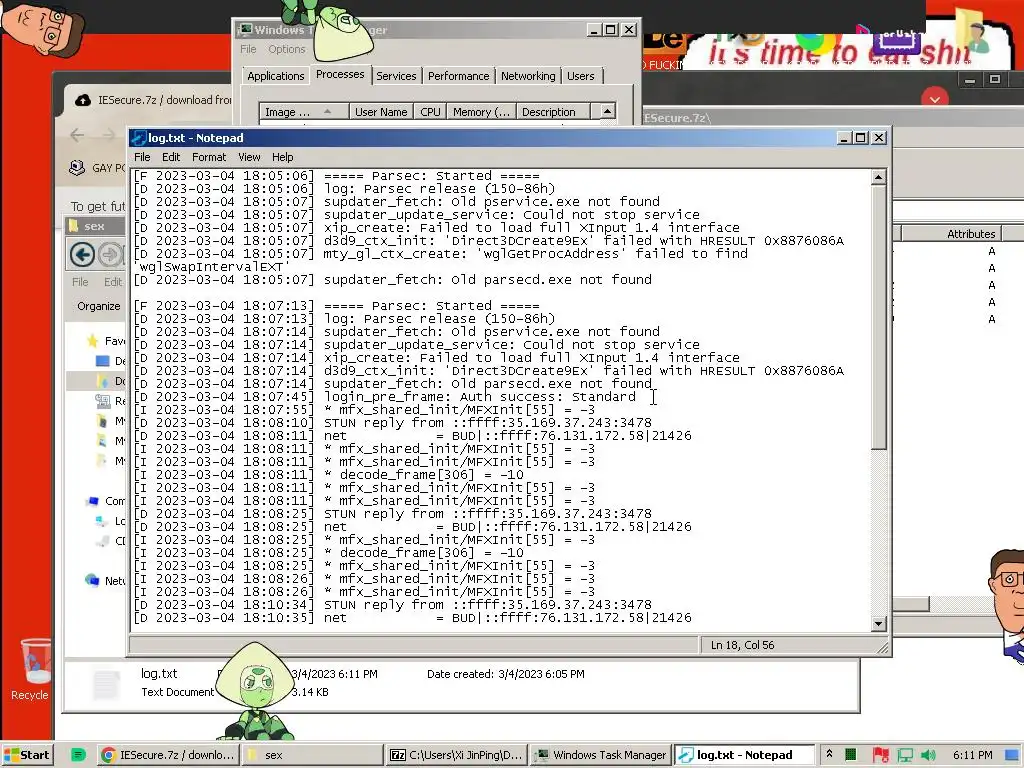Sort by CPU column in Task Manager
Image resolution: width=1024 pixels, height=768 pixels.
point(430,112)
